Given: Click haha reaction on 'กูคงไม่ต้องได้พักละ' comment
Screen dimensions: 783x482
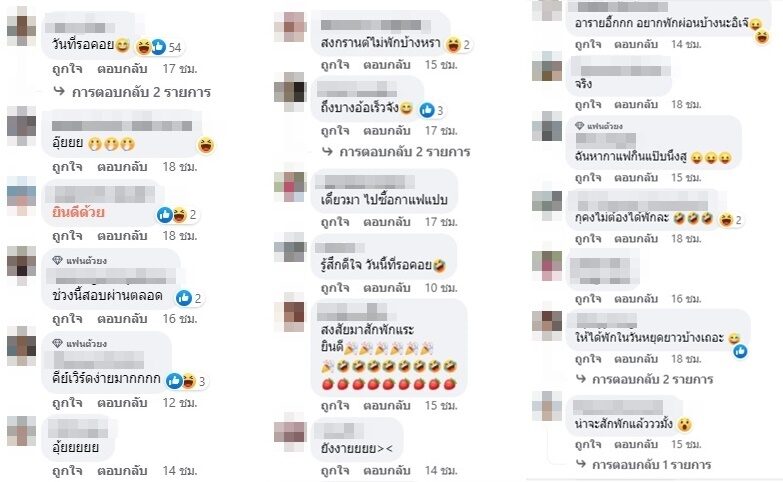Looking at the screenshot, I should tap(726, 220).
